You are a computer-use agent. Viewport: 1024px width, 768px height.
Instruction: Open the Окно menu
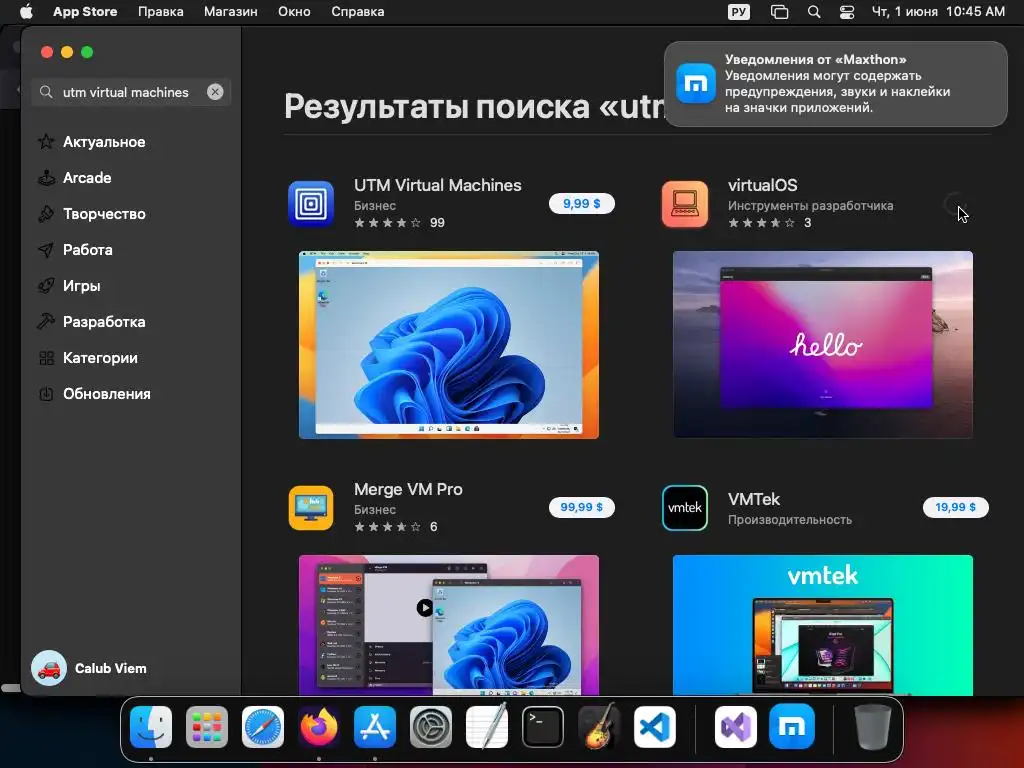(294, 12)
